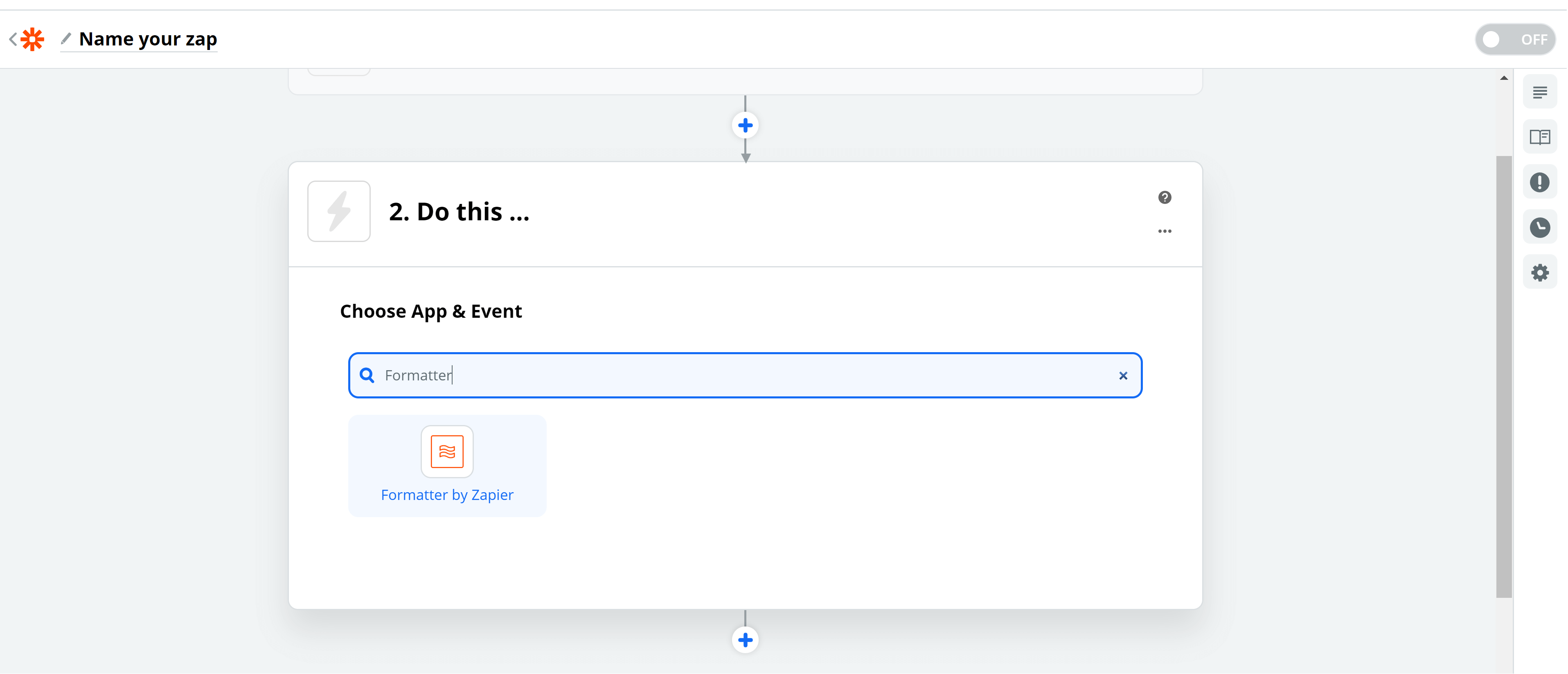Image resolution: width=1568 pixels, height=674 pixels.
Task: Select Formatter by Zapier app
Action: tap(447, 466)
